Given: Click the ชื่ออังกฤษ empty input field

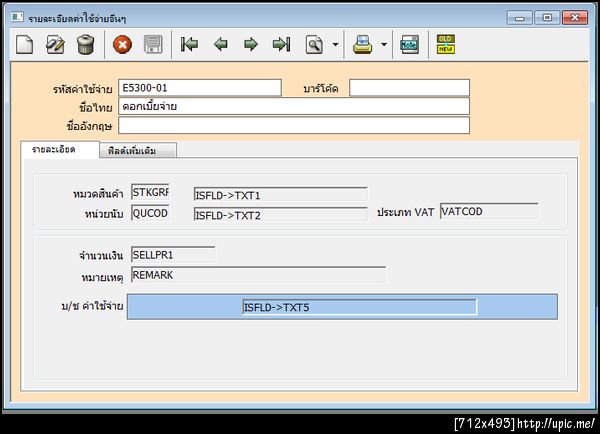Looking at the screenshot, I should pos(294,125).
